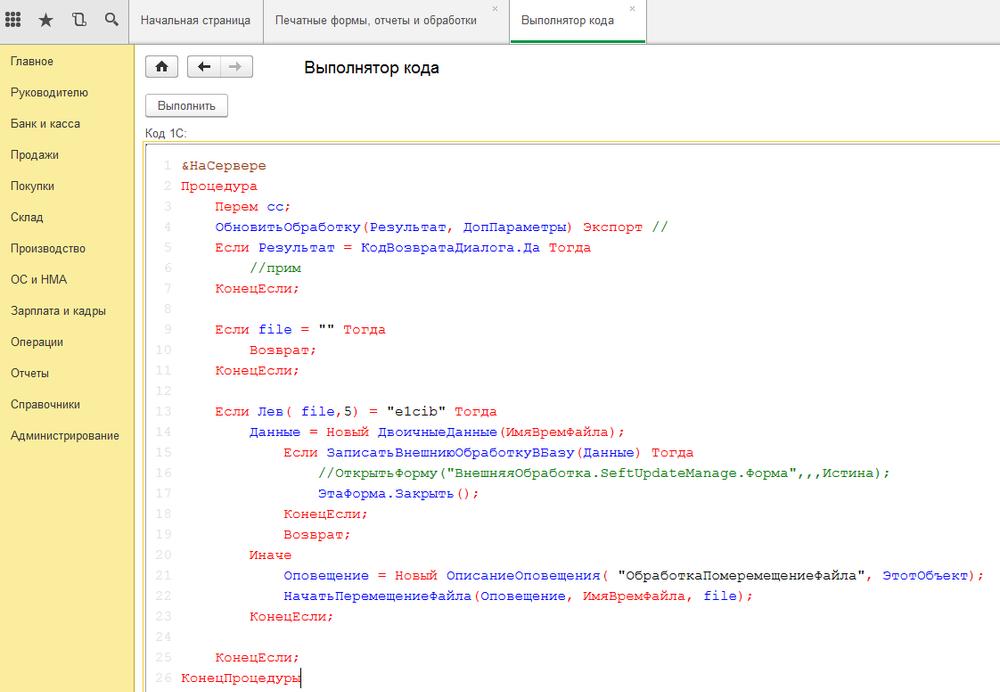Open the Банк и касса section
The image size is (1000, 692).
point(45,124)
